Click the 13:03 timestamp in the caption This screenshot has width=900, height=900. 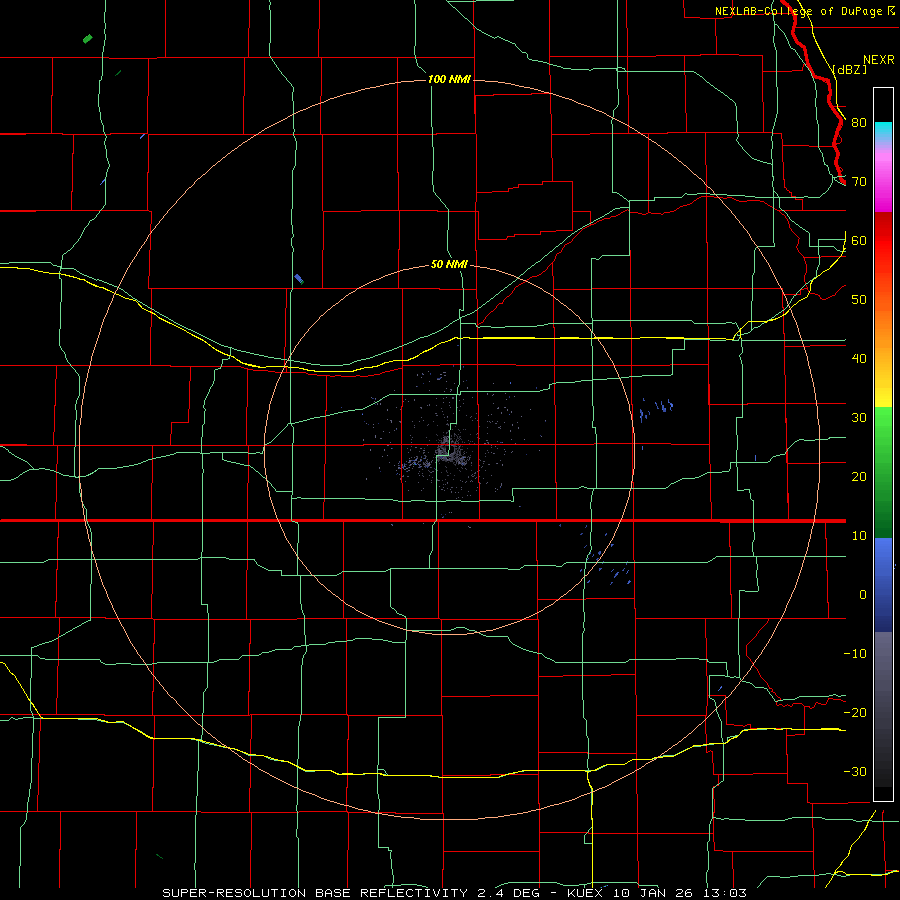727,893
